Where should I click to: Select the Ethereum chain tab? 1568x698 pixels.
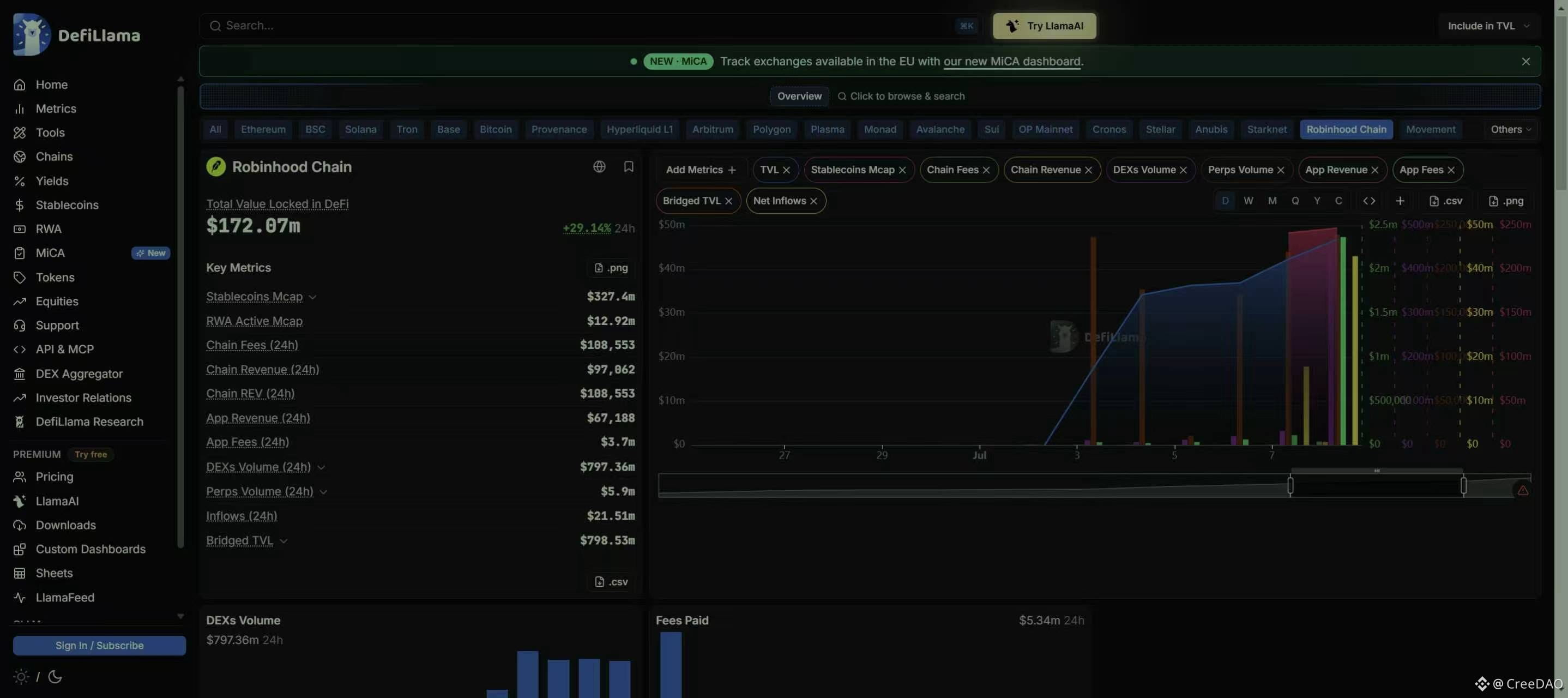pos(263,130)
